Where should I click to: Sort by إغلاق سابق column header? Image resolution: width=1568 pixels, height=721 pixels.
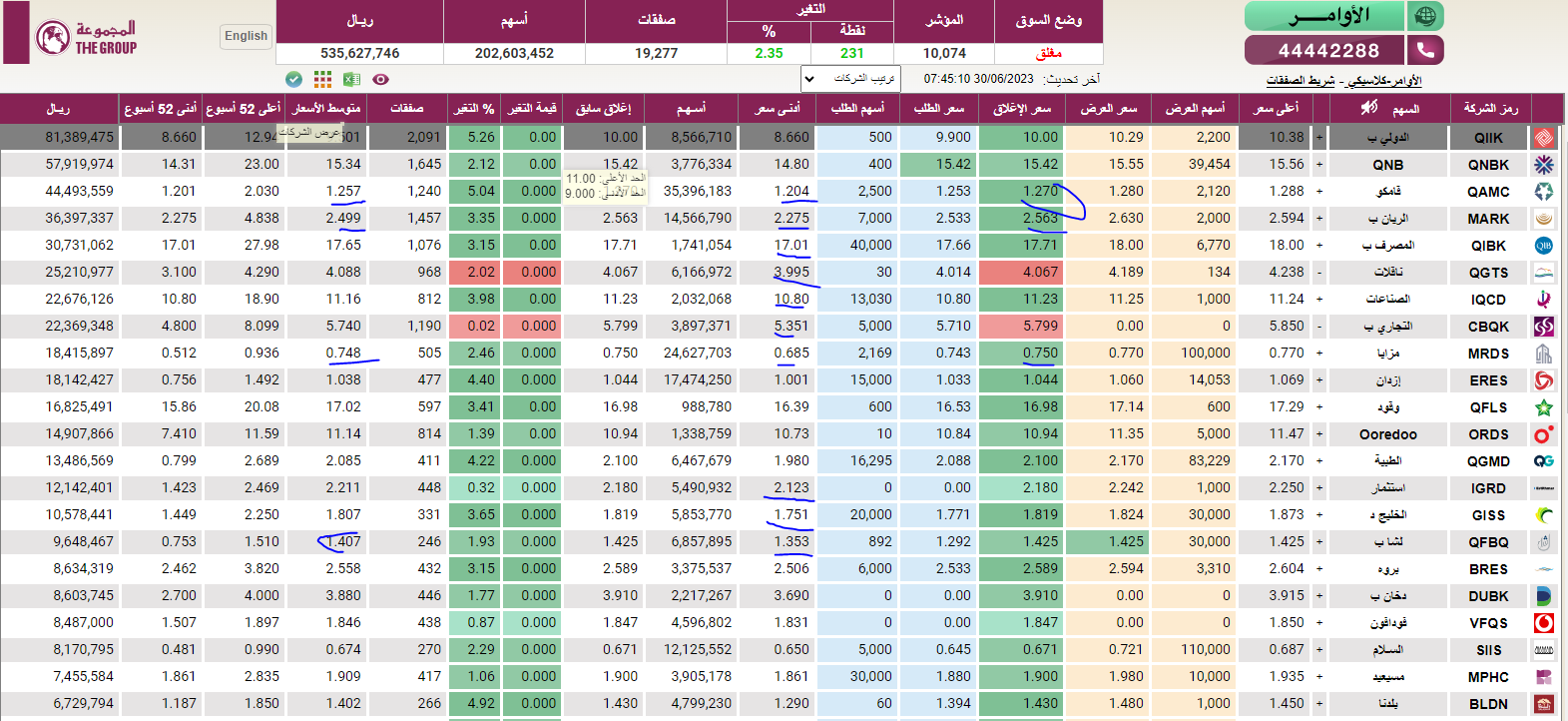[x=603, y=108]
